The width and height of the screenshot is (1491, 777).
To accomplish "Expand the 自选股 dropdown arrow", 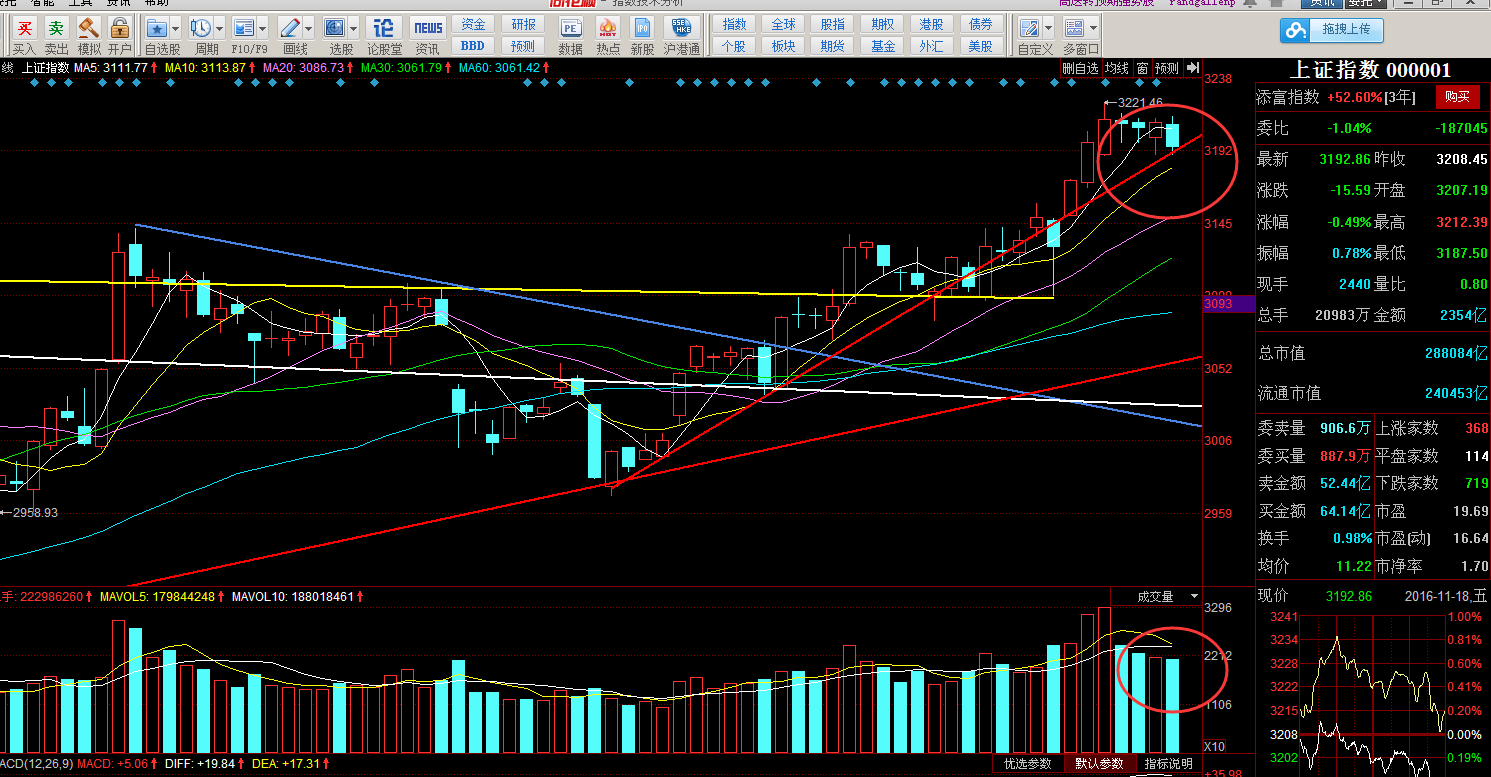I will [176, 28].
